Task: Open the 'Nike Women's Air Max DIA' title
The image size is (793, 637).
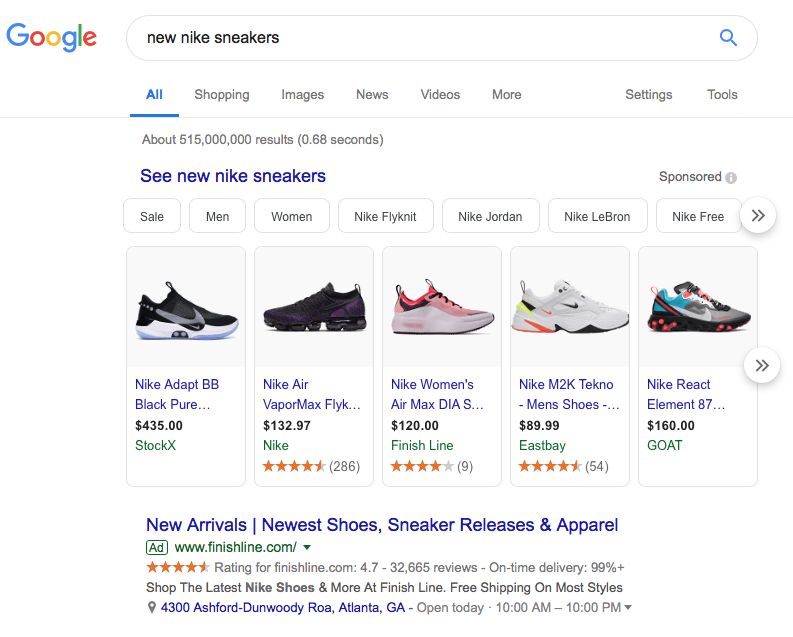Action: [x=437, y=394]
